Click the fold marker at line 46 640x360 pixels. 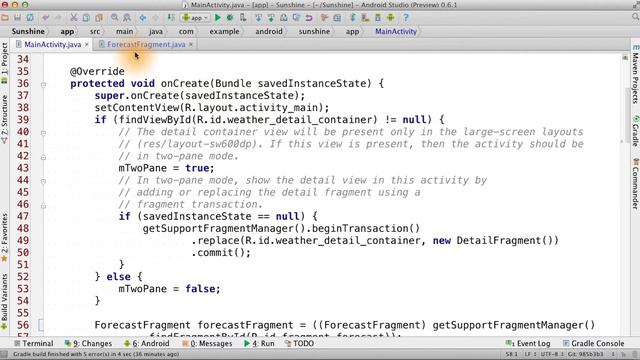click(x=43, y=206)
